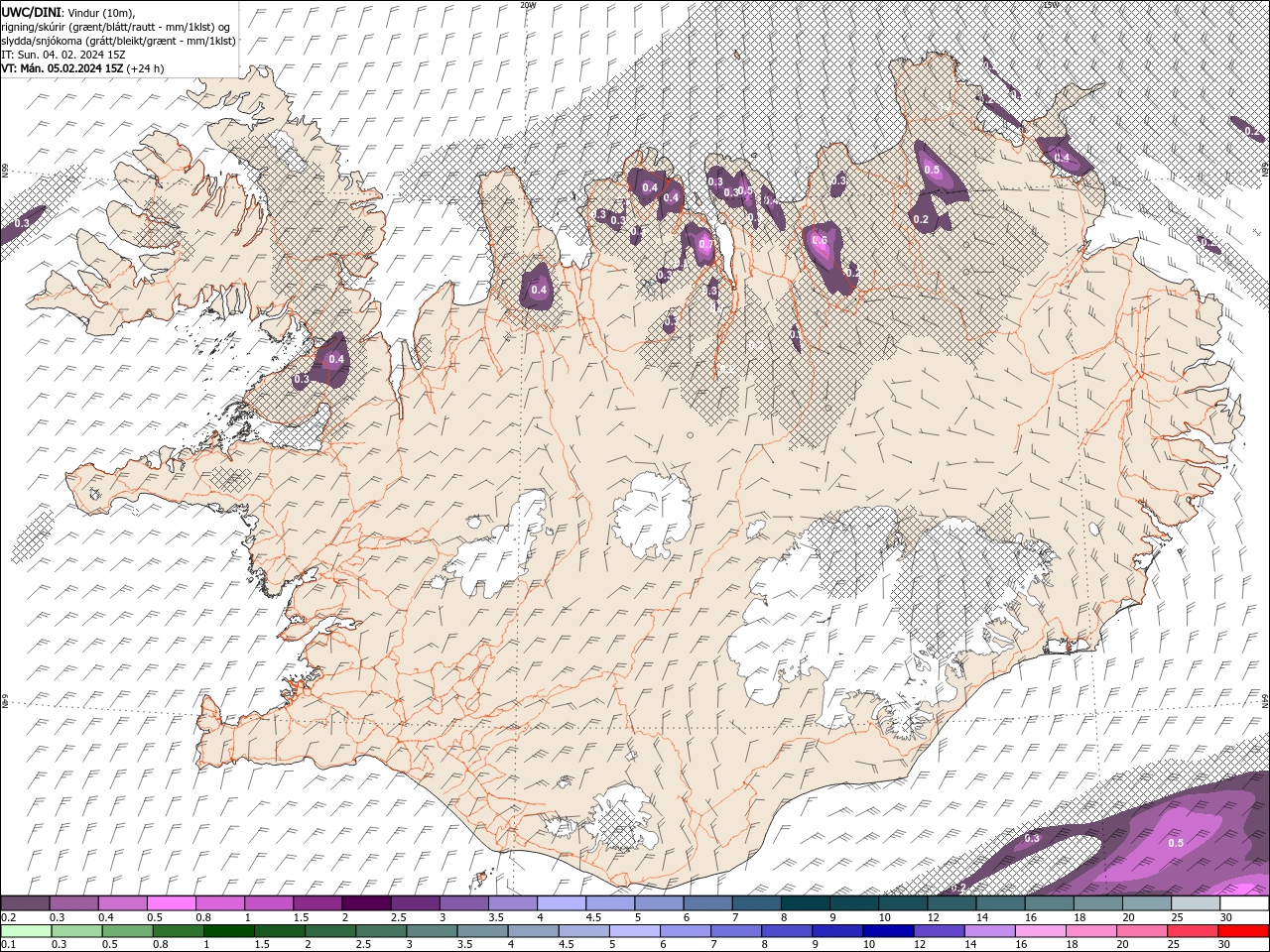The image size is (1270, 952).
Task: Click the '0.3' value in the offshore patch far west
Action: [x=22, y=224]
